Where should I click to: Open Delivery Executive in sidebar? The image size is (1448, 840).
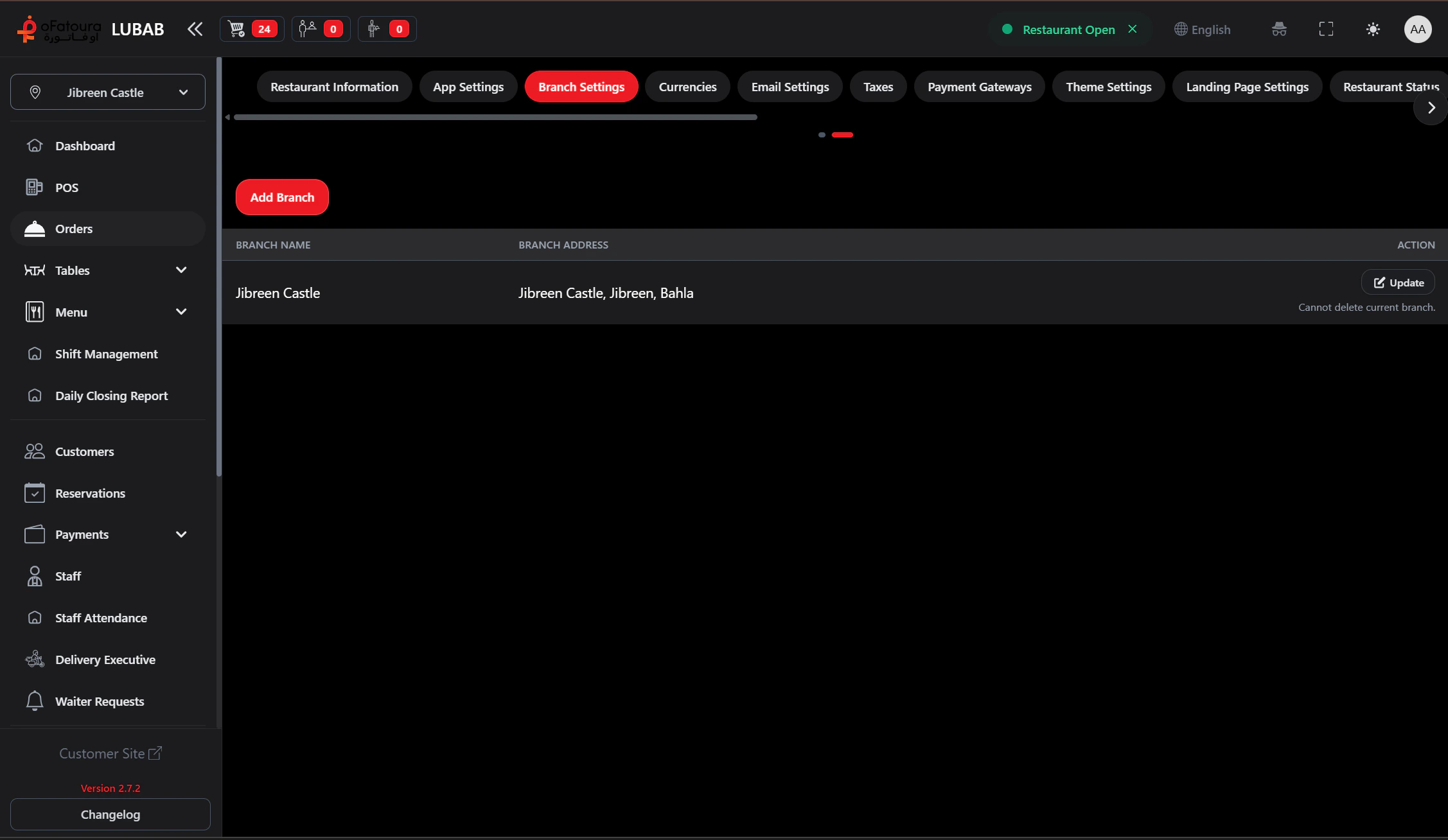click(x=105, y=660)
